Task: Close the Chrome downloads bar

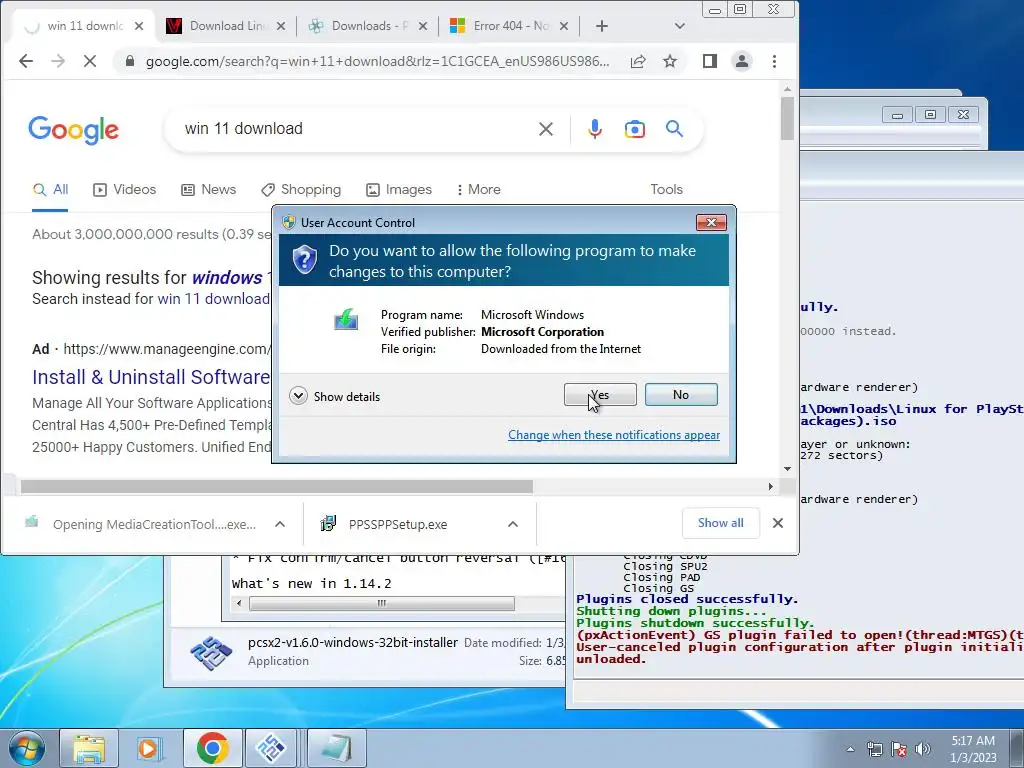Action: click(x=778, y=523)
